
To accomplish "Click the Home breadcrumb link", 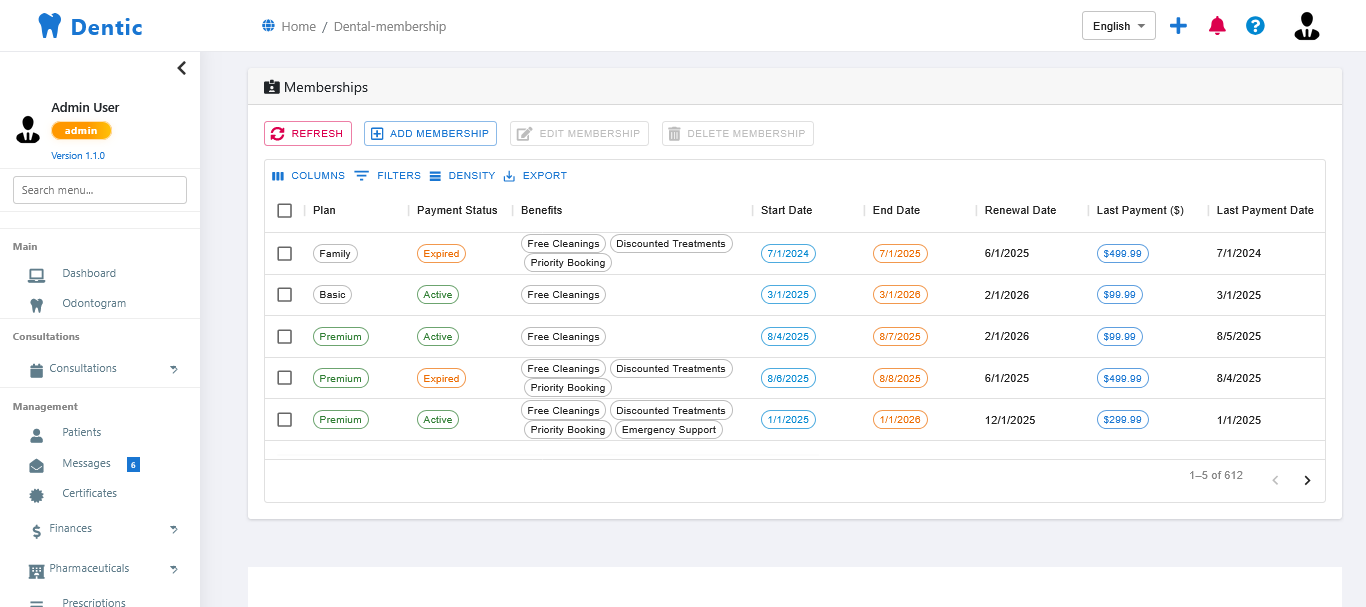I will point(297,26).
